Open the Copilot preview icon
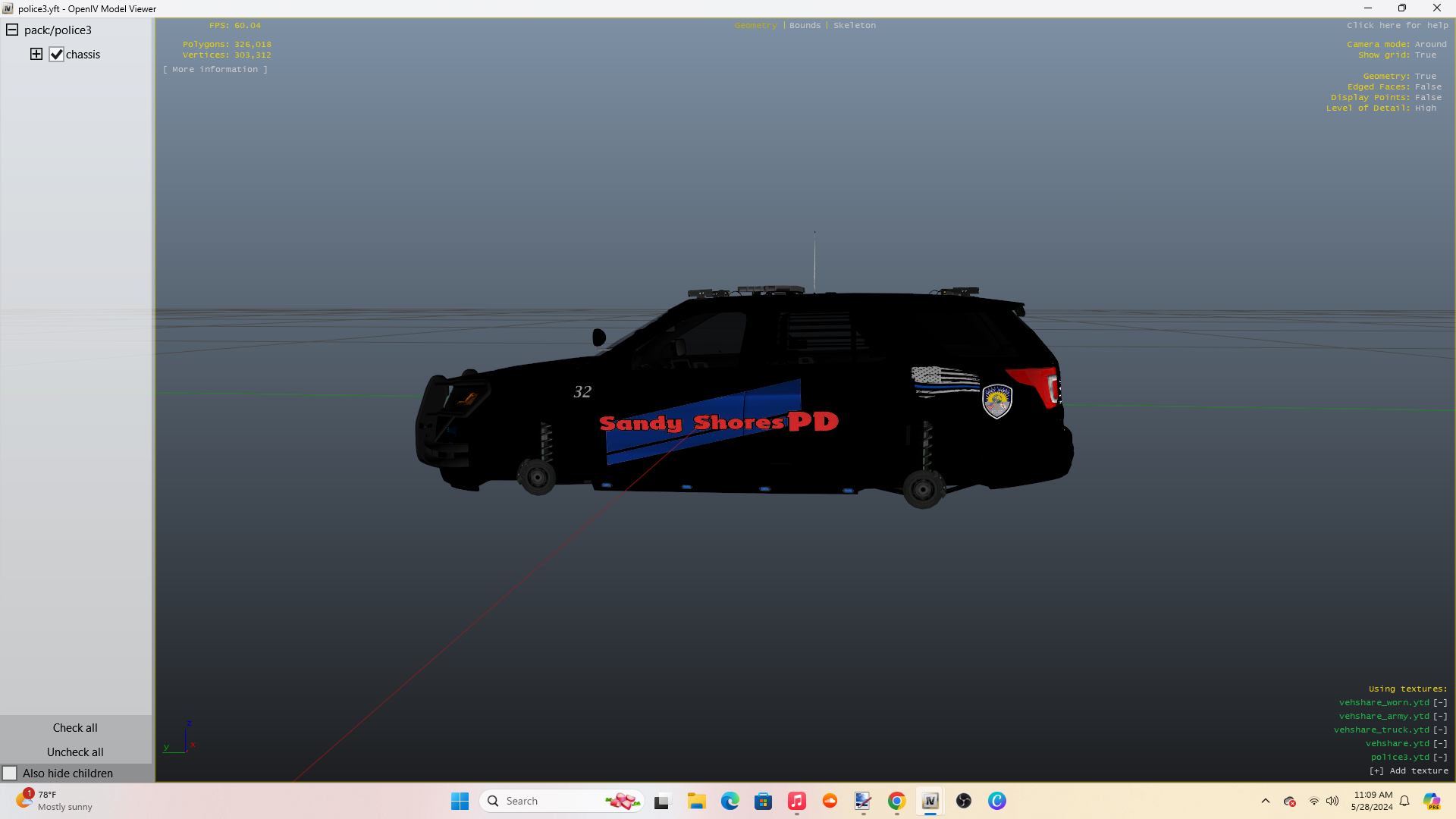1456x819 pixels. 1431,801
